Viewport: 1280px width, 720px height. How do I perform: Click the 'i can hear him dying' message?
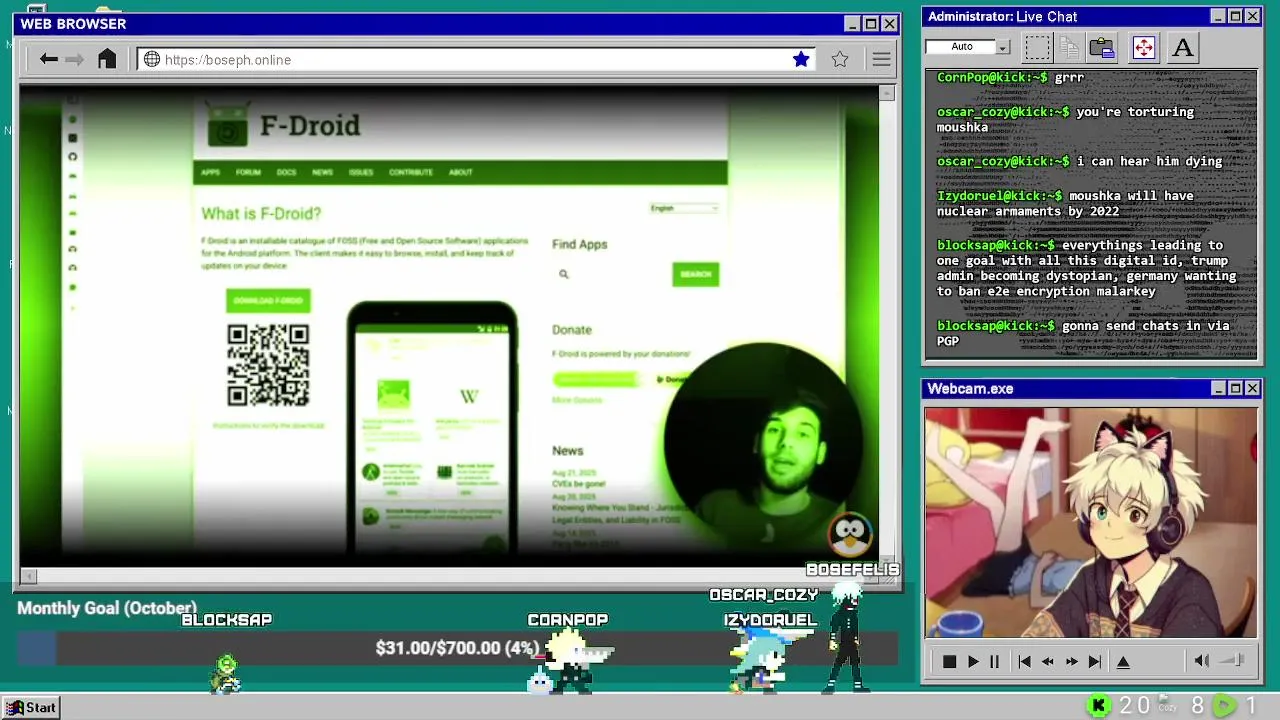[1149, 161]
